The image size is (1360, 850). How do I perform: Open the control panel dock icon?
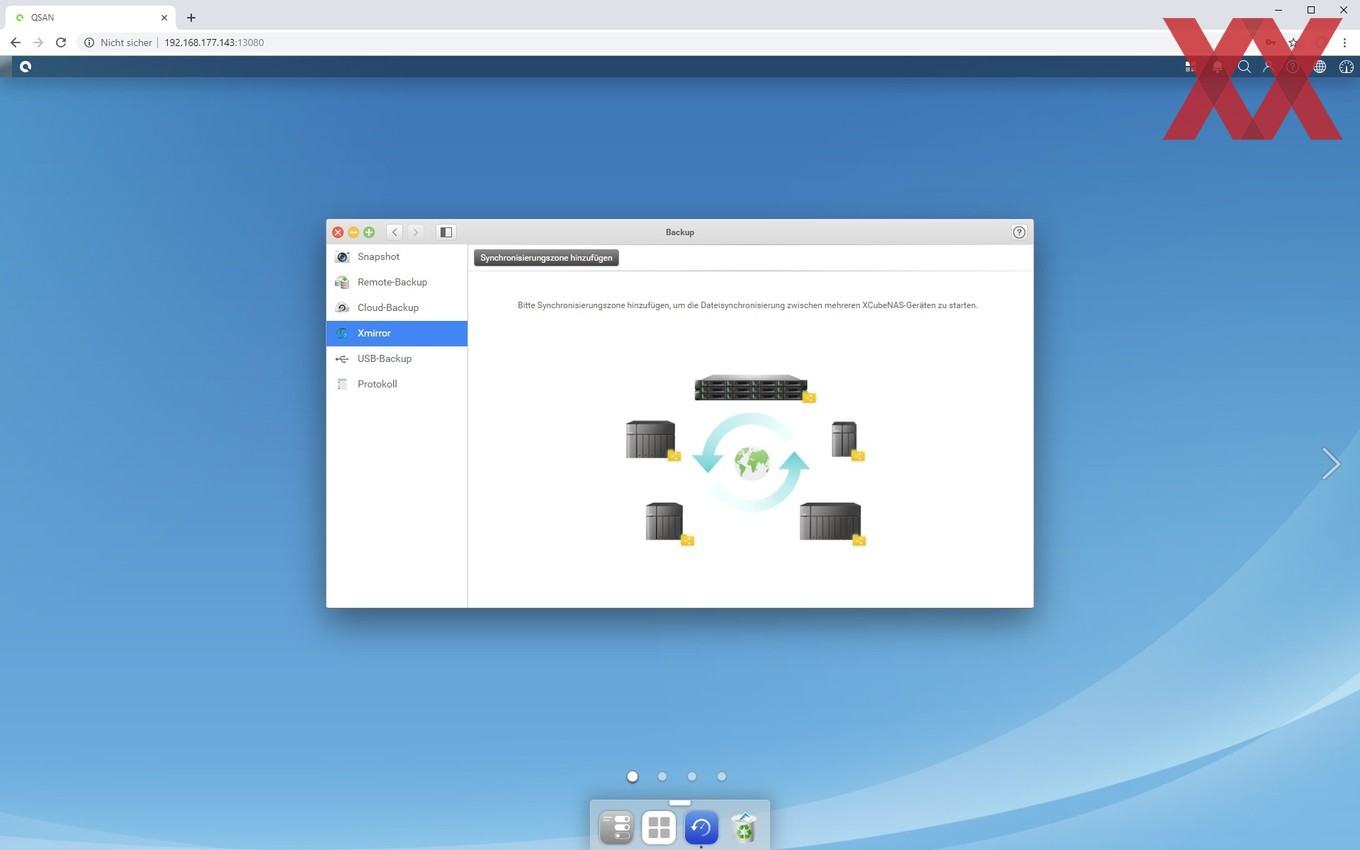tap(616, 827)
